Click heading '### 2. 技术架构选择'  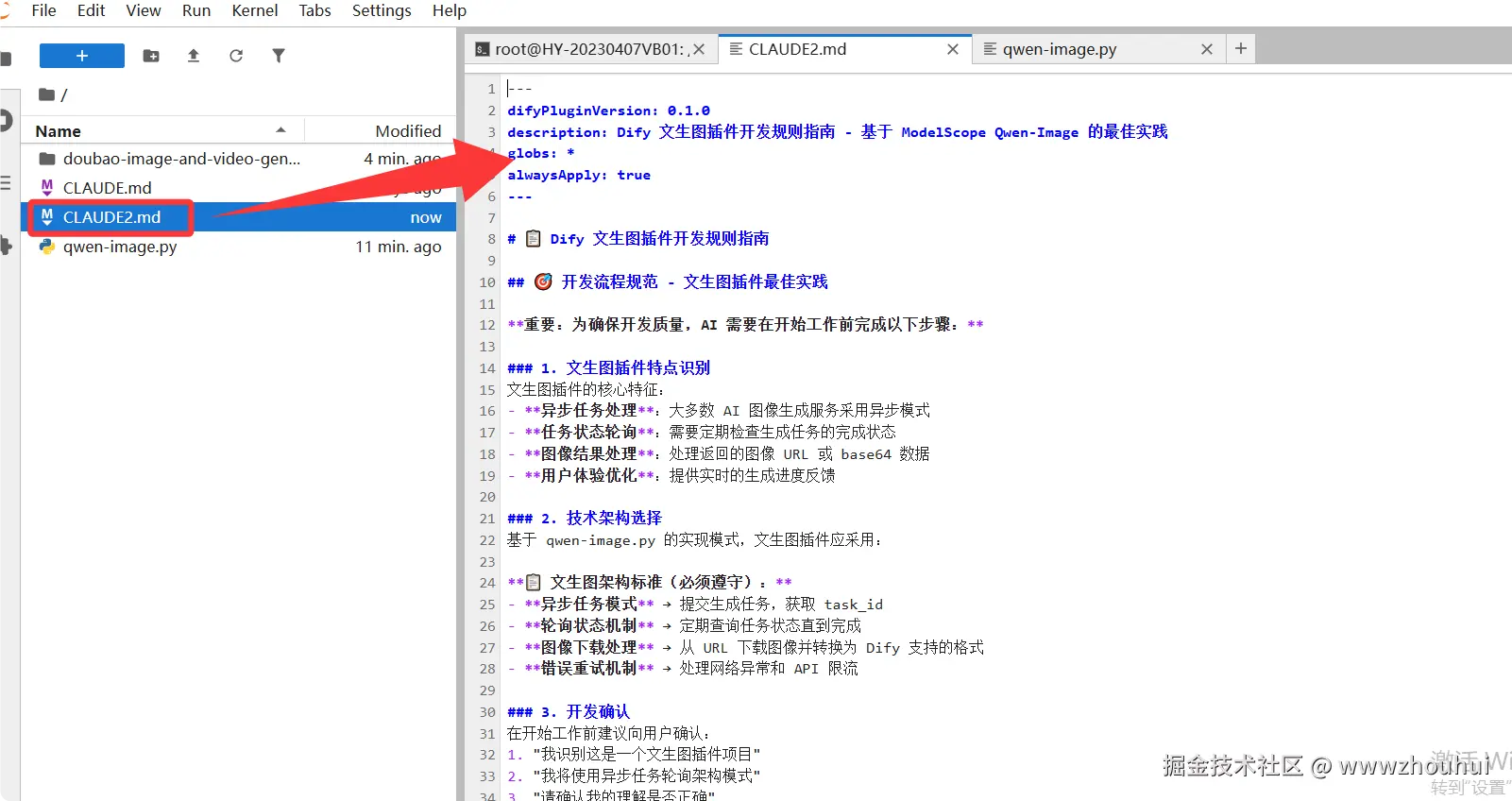pyautogui.click(x=585, y=518)
